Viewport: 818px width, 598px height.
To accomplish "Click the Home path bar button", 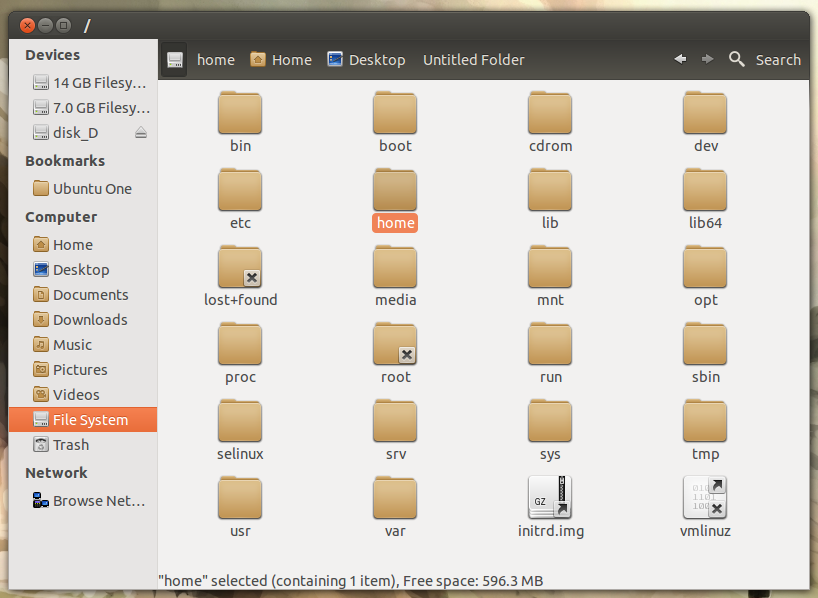I will [281, 60].
